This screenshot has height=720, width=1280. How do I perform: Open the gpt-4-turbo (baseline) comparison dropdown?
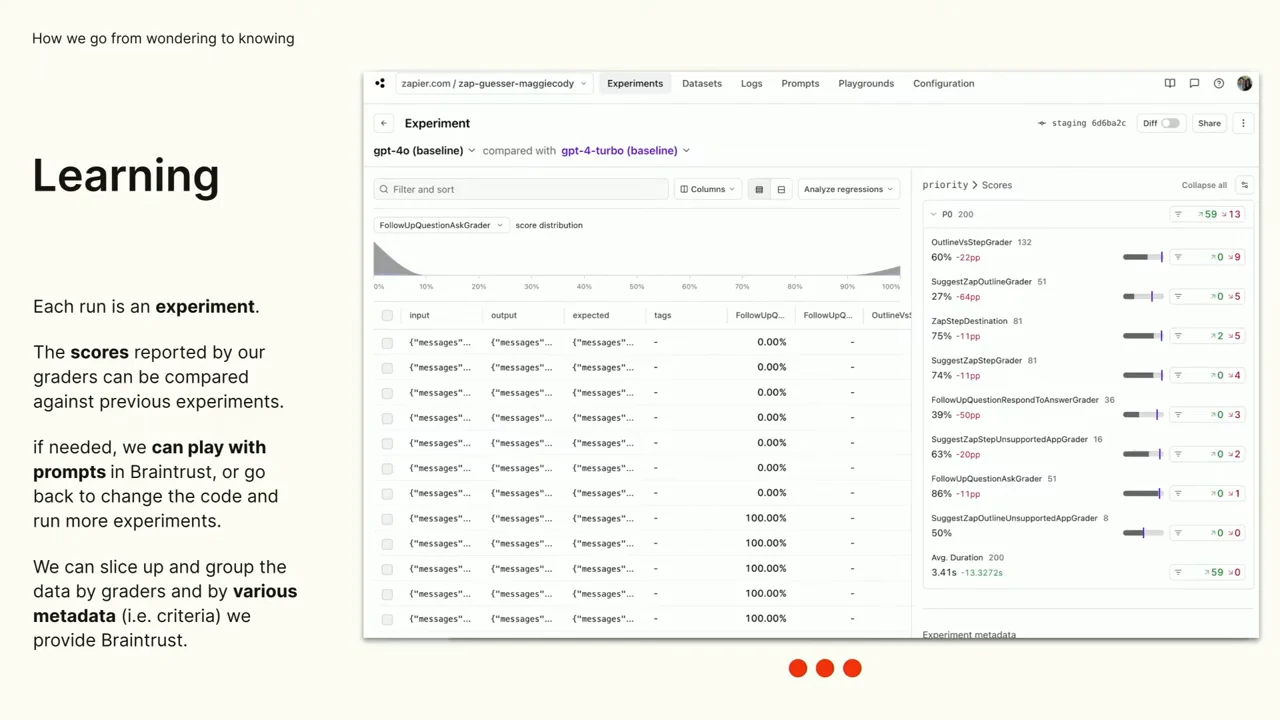(x=626, y=151)
